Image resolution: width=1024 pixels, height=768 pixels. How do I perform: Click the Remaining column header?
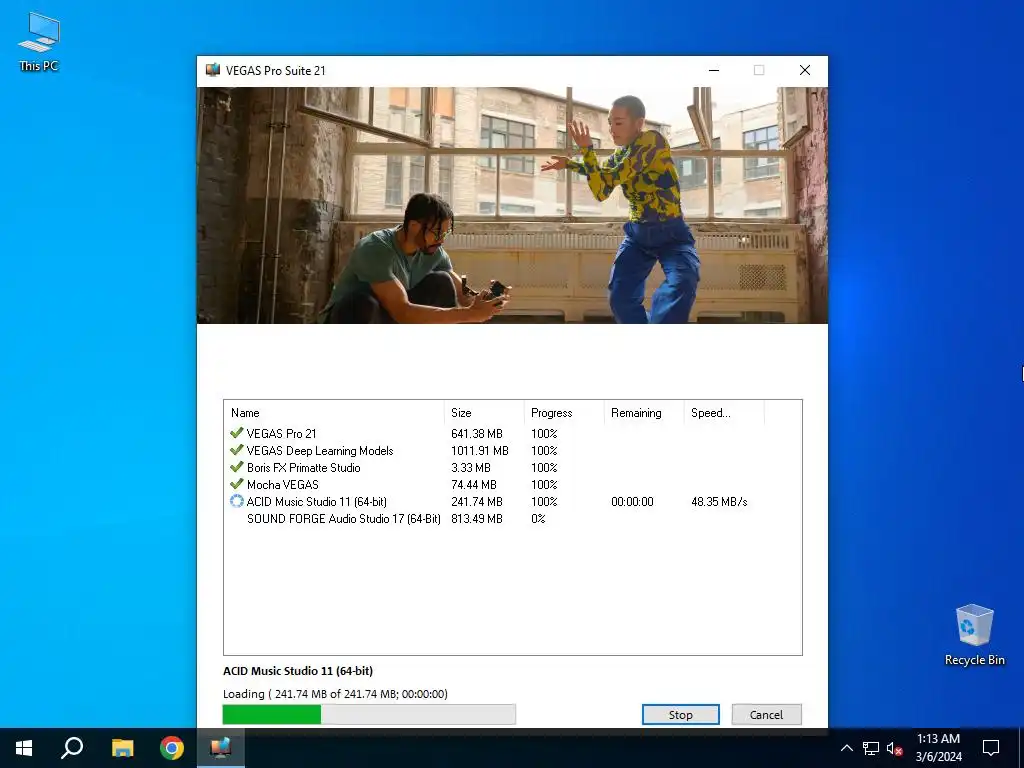[x=644, y=413]
